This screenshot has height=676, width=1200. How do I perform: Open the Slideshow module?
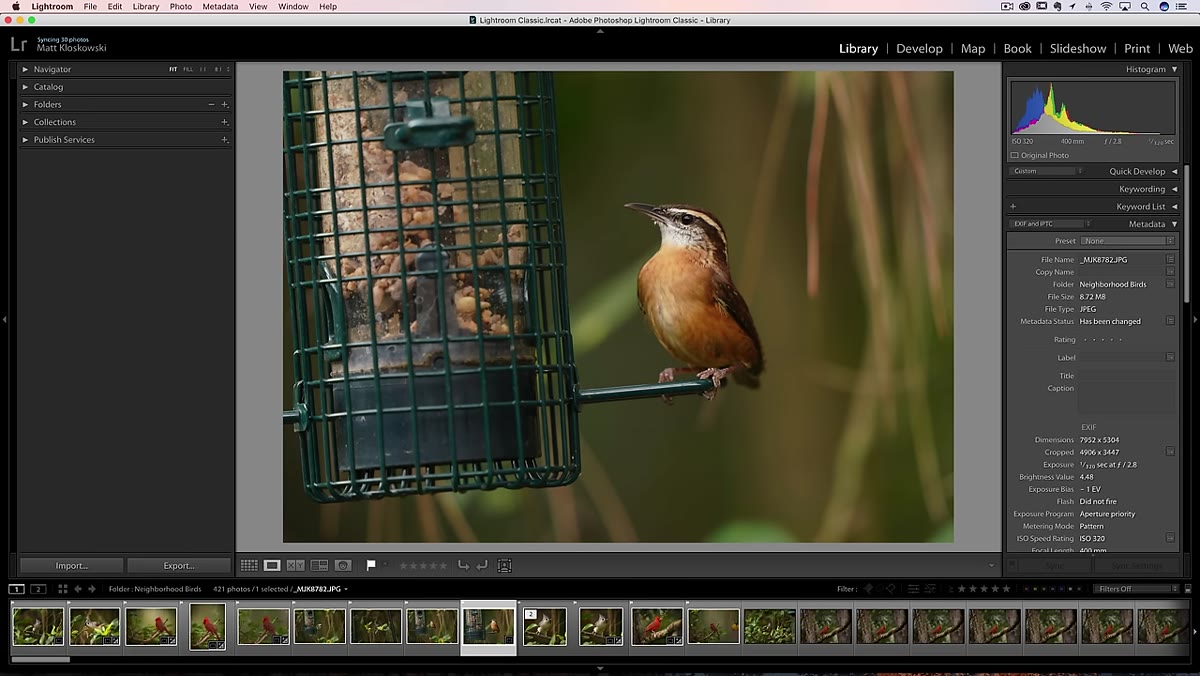coord(1078,48)
